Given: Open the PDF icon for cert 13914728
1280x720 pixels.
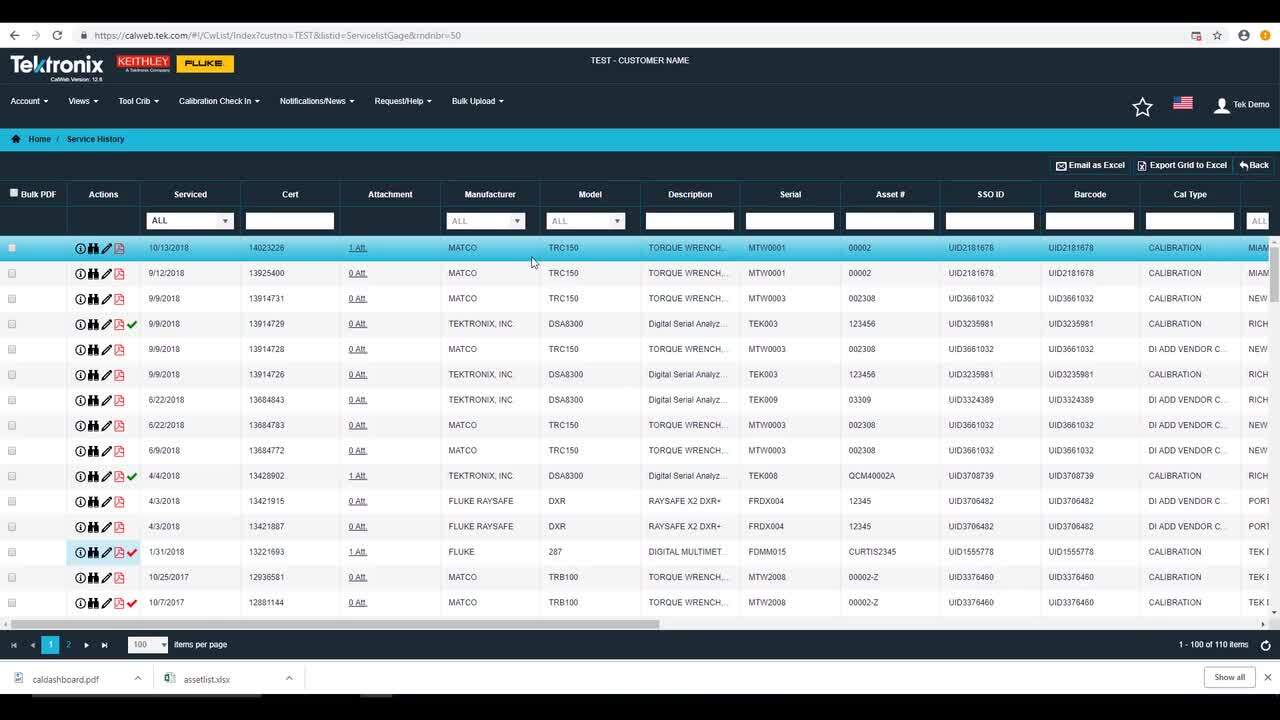Looking at the screenshot, I should pos(119,350).
